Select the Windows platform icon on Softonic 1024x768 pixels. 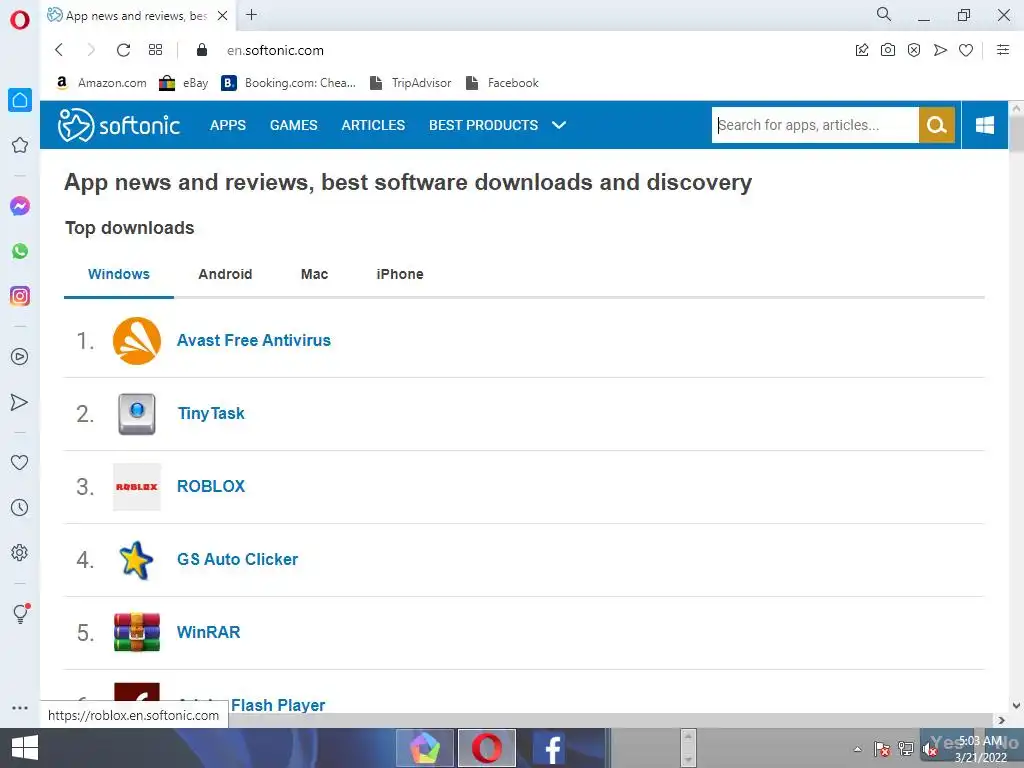pos(985,125)
